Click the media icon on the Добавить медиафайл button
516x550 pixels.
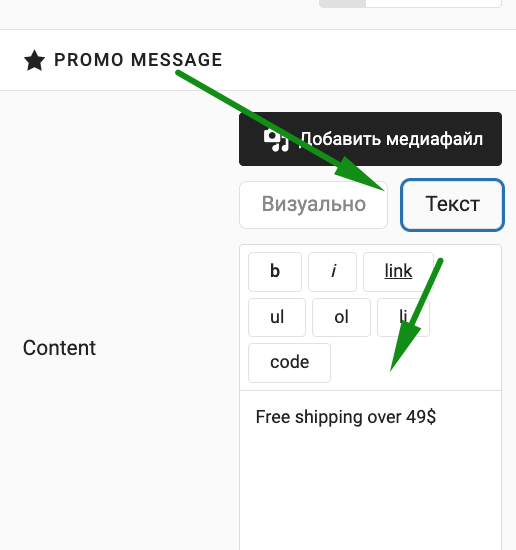[x=277, y=140]
